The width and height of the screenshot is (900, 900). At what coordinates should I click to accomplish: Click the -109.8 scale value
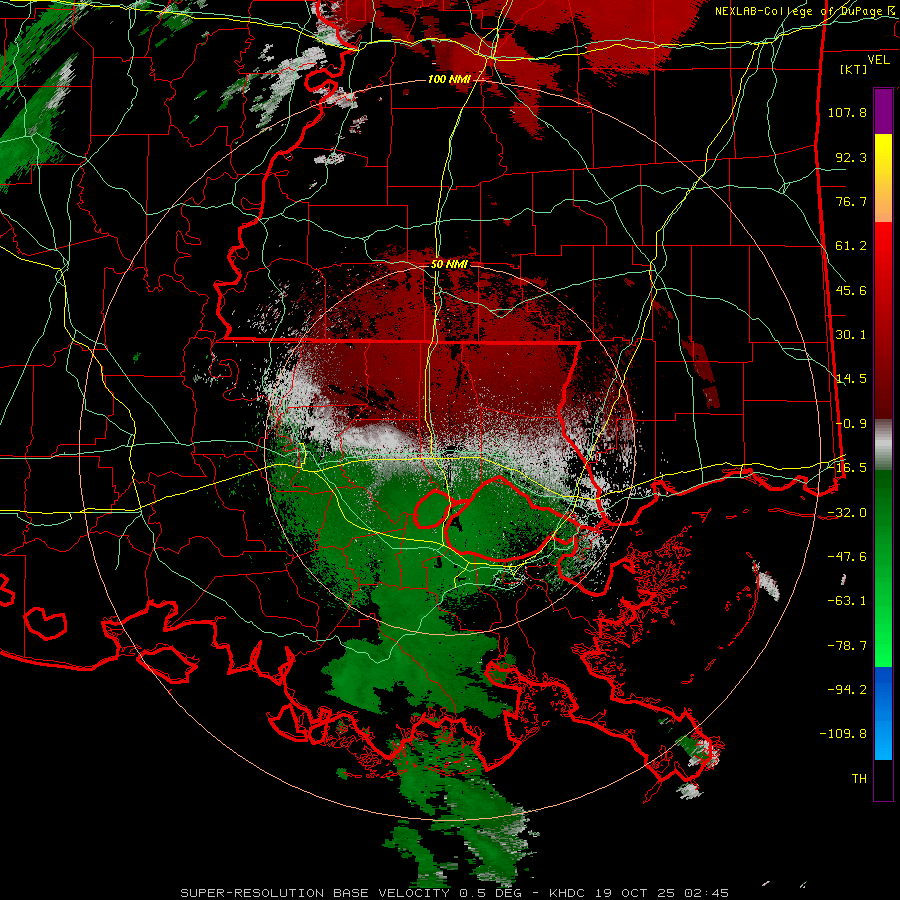[843, 734]
